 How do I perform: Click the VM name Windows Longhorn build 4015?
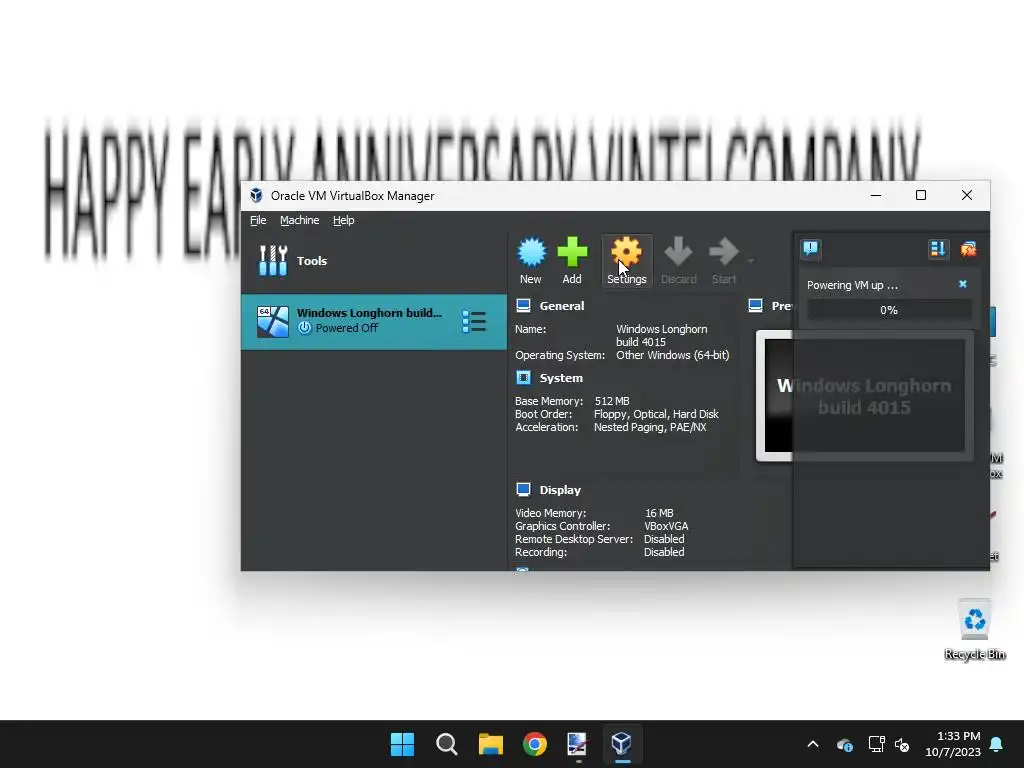(662, 336)
